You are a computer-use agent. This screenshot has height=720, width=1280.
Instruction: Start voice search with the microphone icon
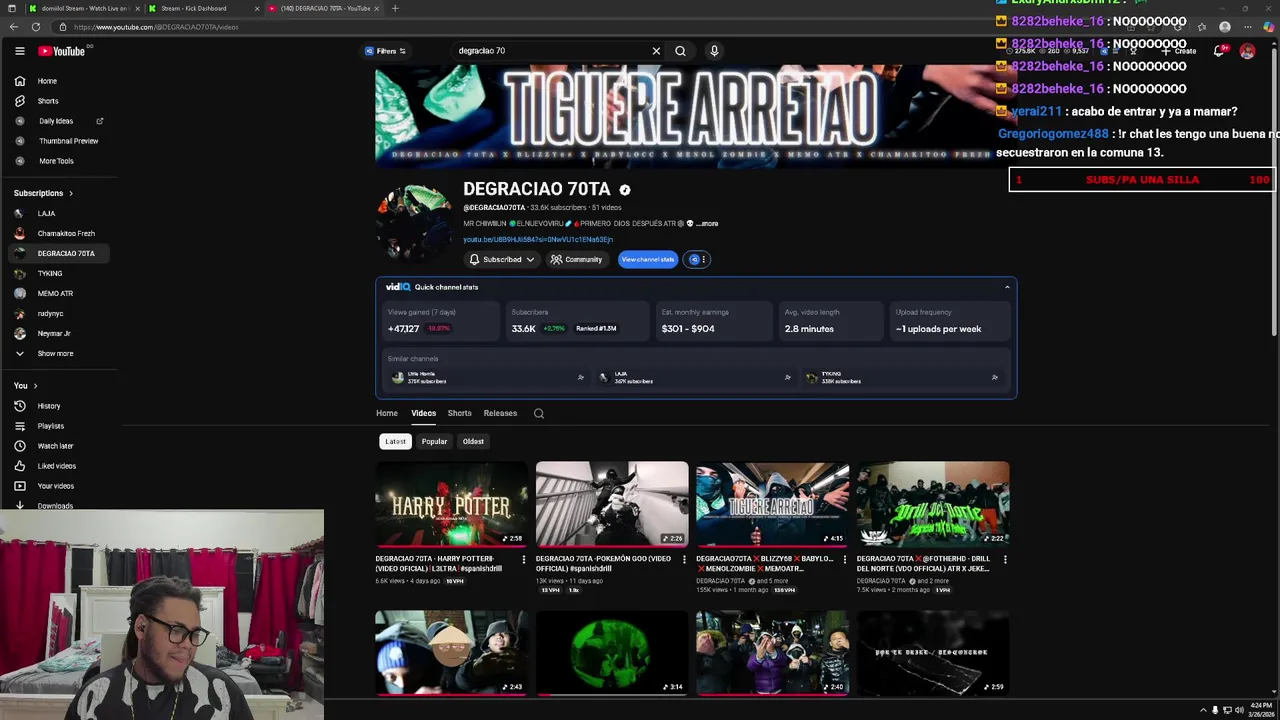[x=714, y=51]
